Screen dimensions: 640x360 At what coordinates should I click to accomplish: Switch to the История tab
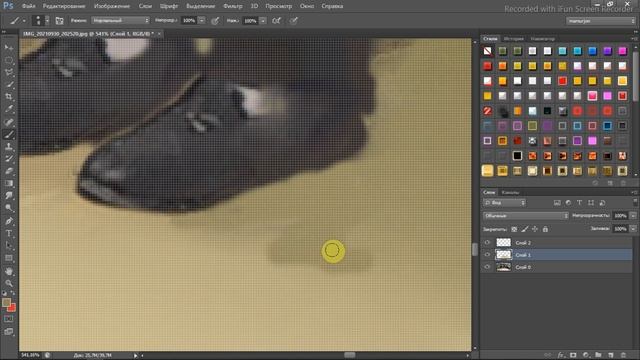[514, 39]
